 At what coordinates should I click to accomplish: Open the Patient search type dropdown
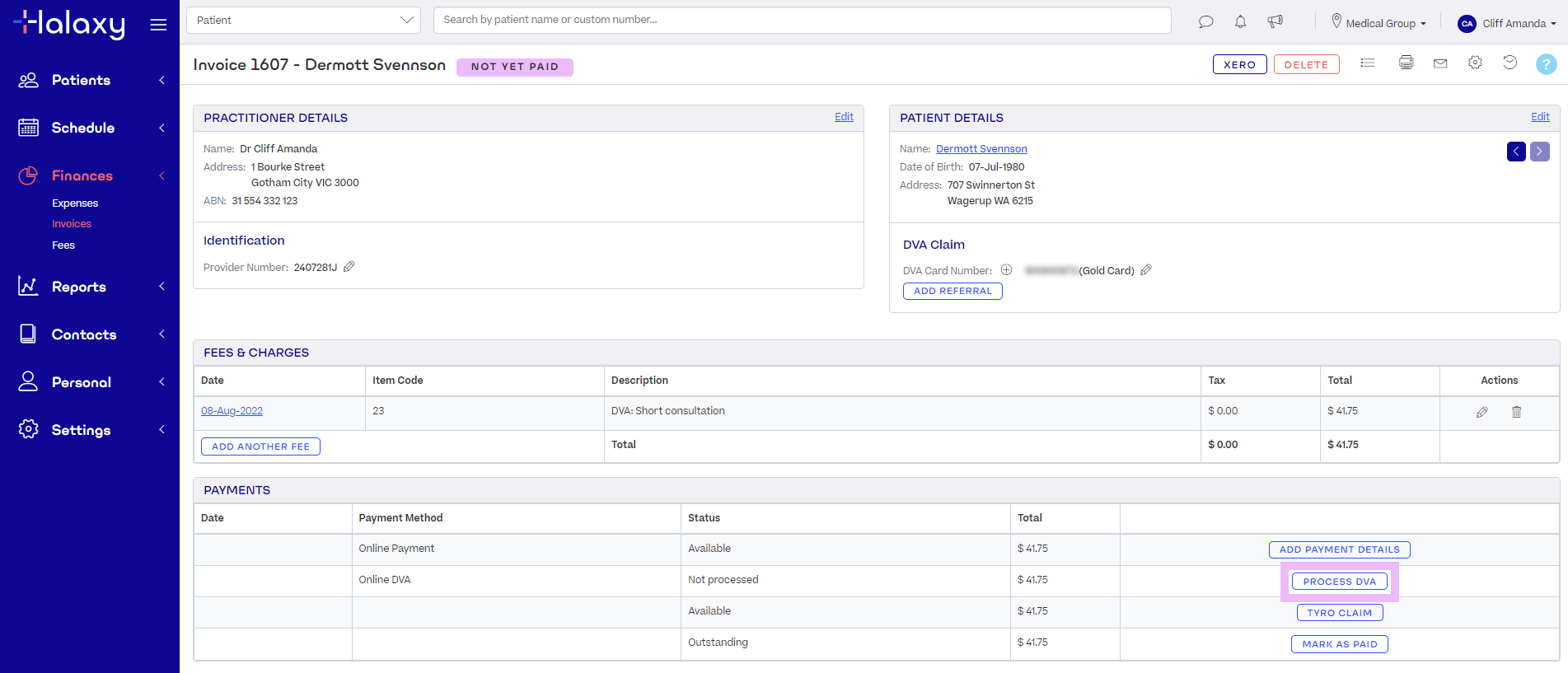click(x=303, y=20)
